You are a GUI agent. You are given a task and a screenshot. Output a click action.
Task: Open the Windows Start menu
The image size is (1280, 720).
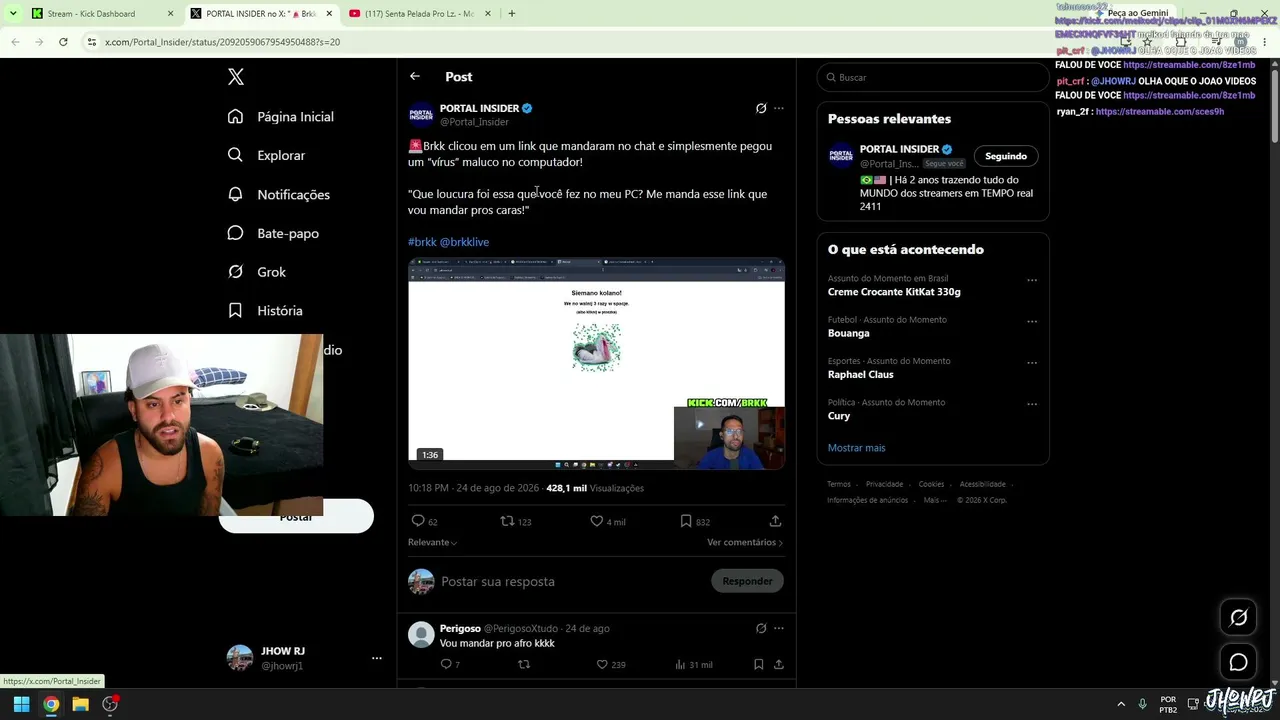21,704
